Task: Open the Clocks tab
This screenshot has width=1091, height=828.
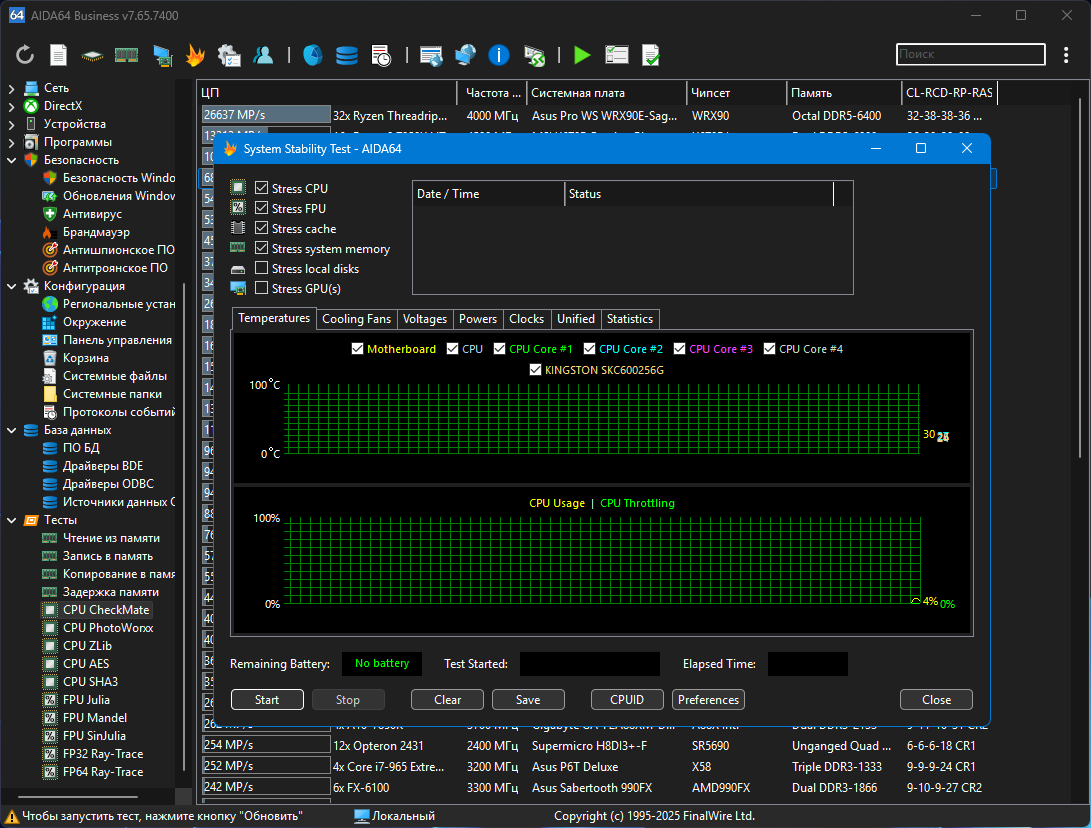Action: tap(527, 319)
